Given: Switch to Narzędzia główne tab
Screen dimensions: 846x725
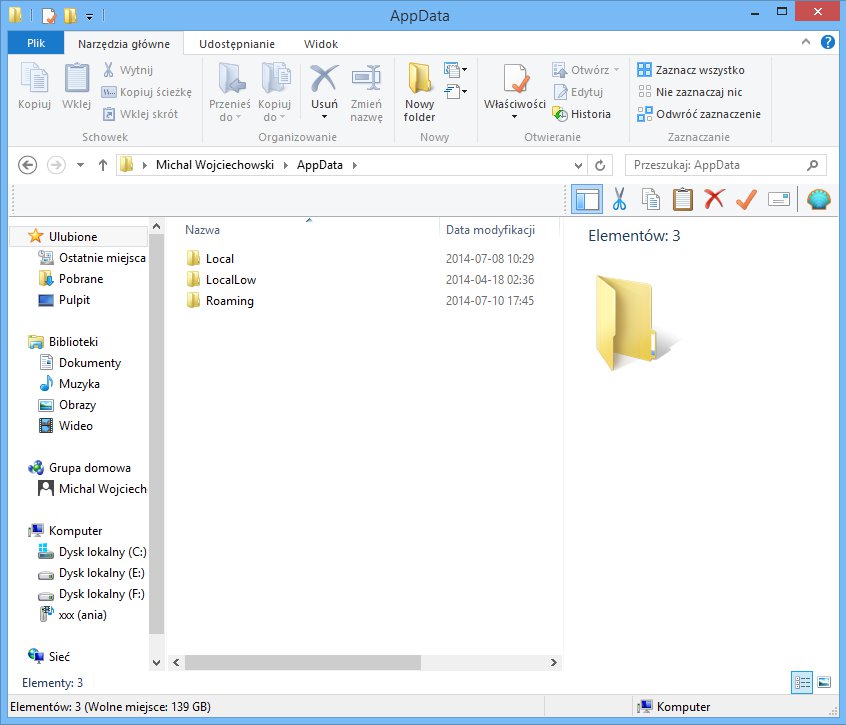Looking at the screenshot, I should tap(124, 44).
